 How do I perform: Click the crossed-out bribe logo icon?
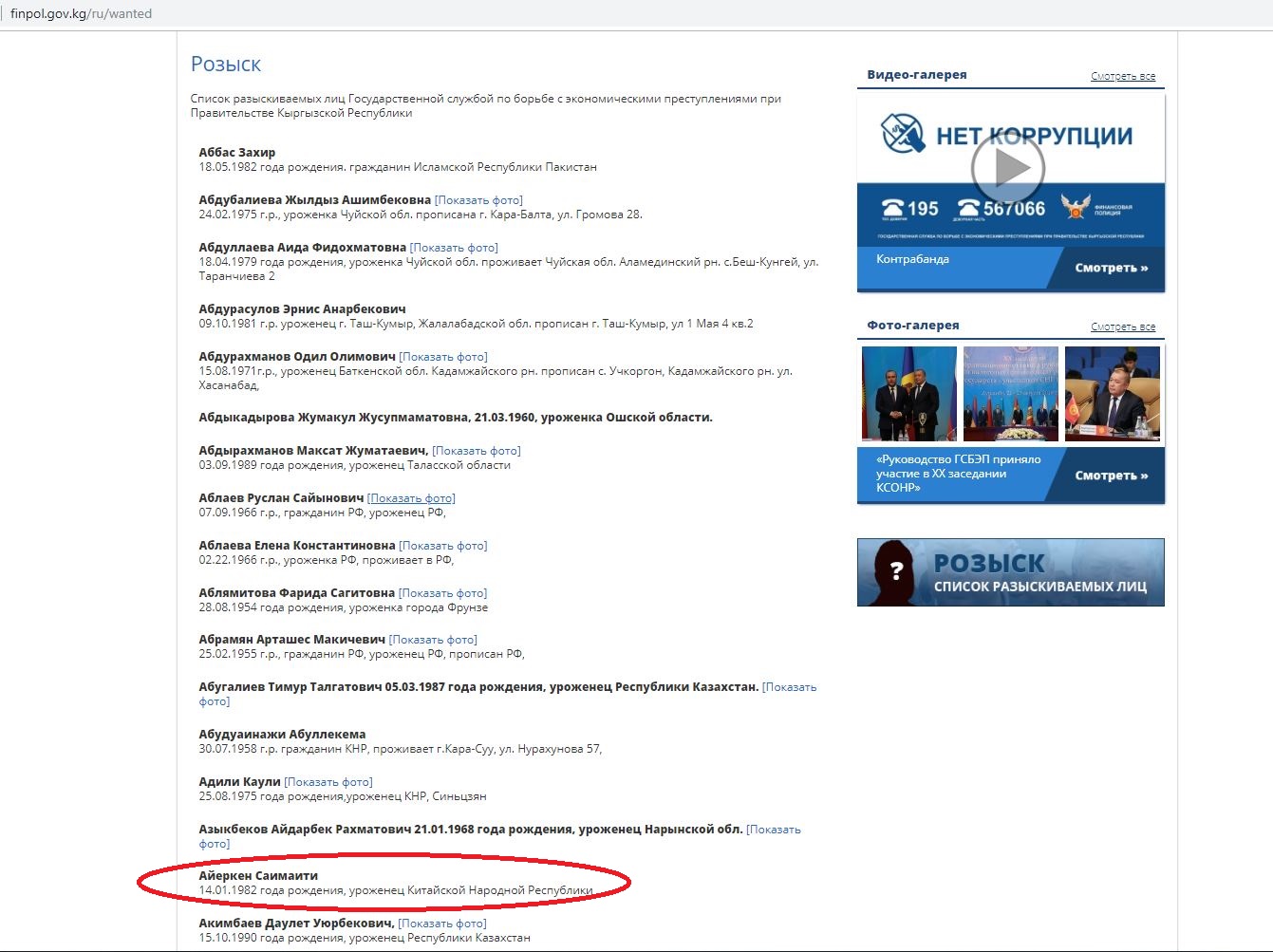click(902, 133)
